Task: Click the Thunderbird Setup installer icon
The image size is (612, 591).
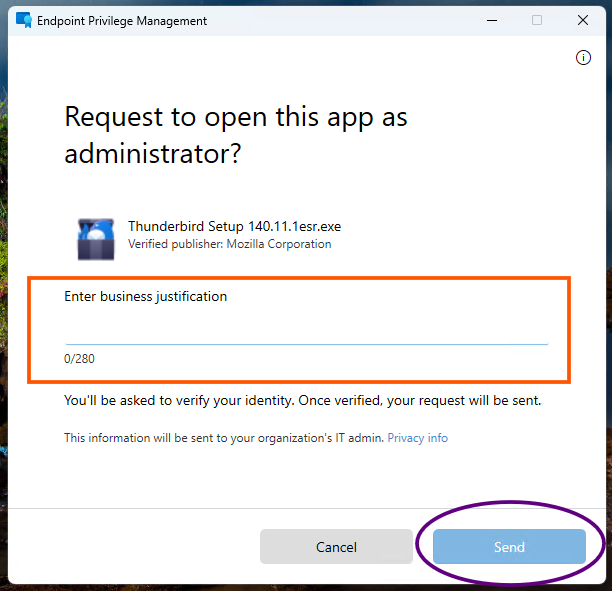Action: point(96,239)
